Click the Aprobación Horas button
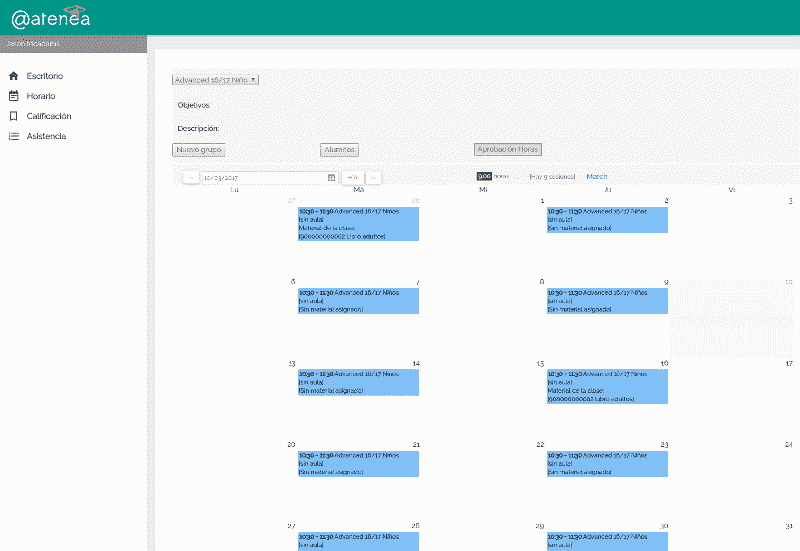The height and width of the screenshot is (551, 800). pyautogui.click(x=508, y=149)
